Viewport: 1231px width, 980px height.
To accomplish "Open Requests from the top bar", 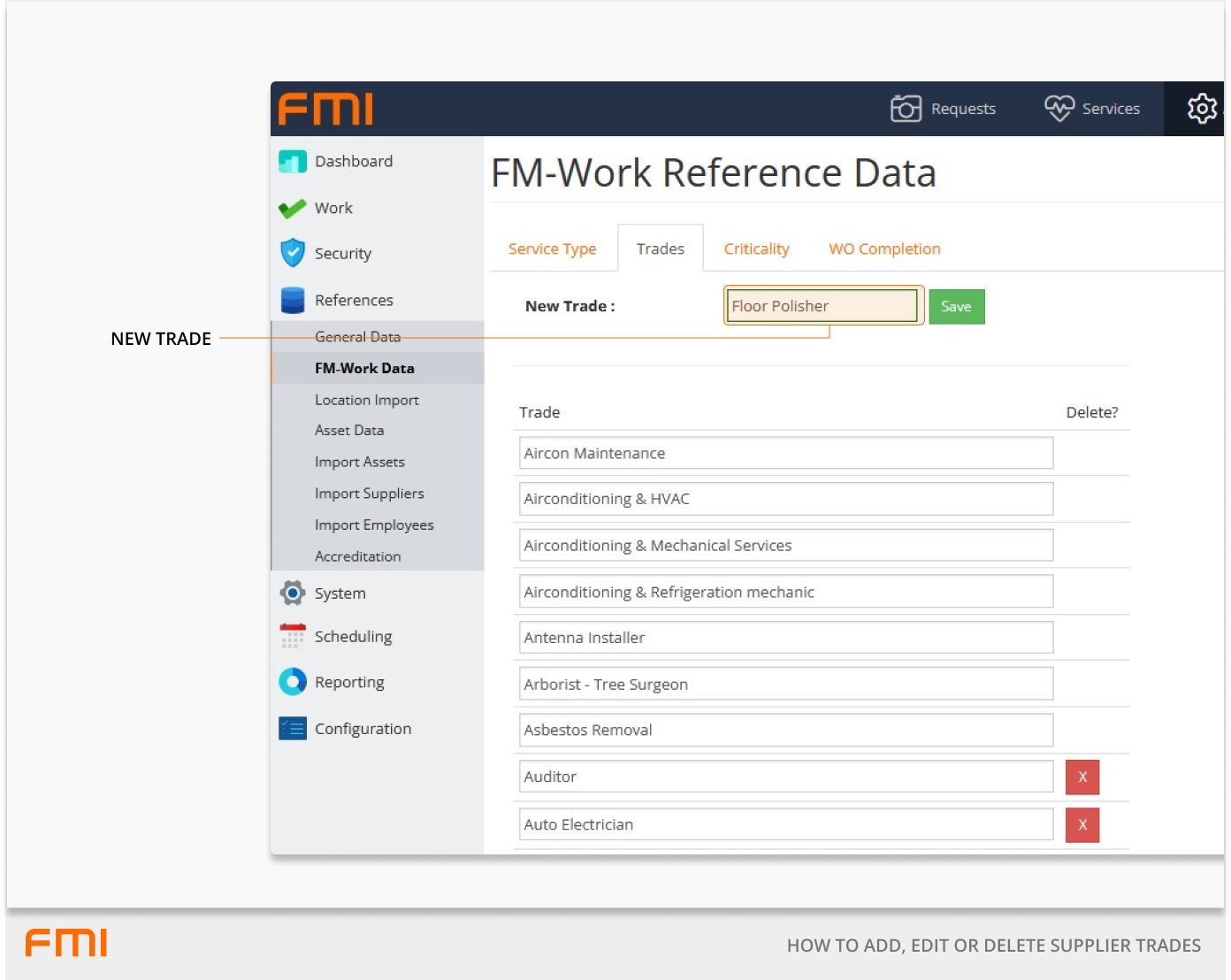I will point(943,109).
